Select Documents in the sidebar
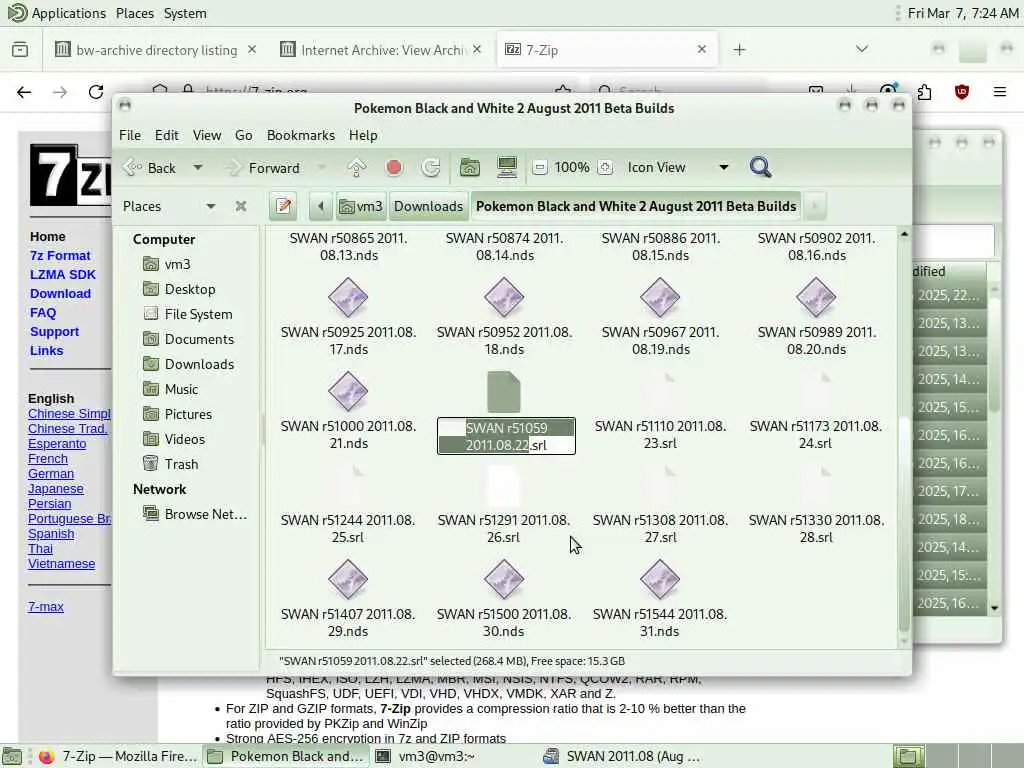 (x=199, y=340)
